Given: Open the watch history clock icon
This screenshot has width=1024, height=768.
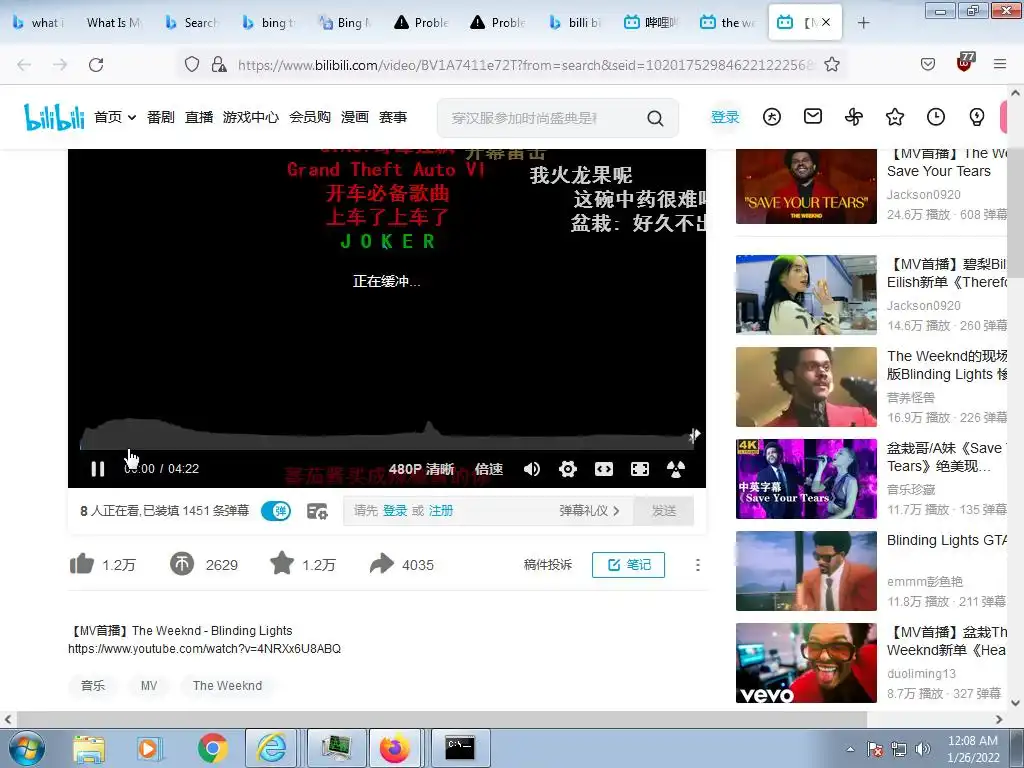Looking at the screenshot, I should [936, 118].
